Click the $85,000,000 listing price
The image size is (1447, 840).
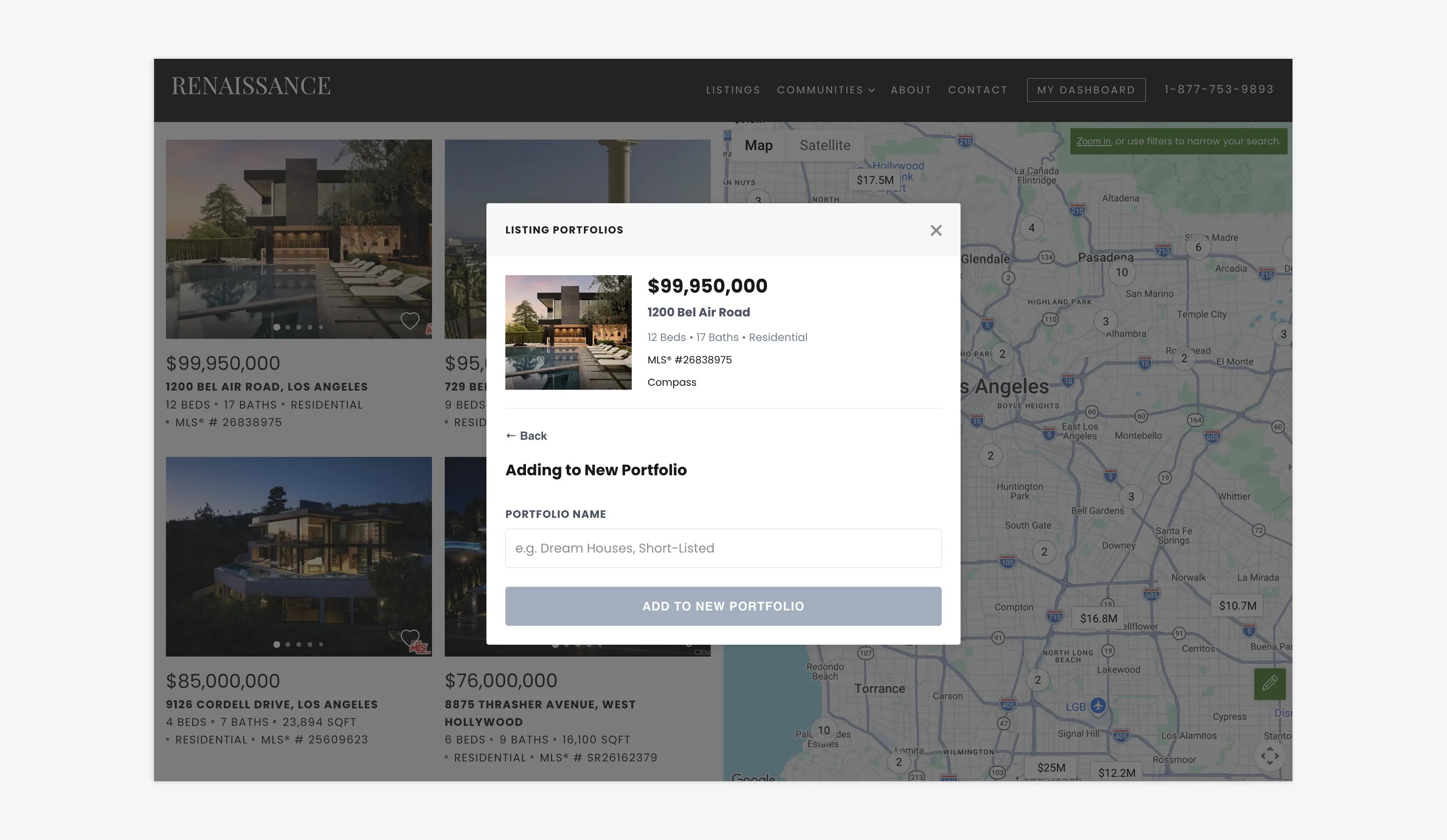pyautogui.click(x=223, y=681)
